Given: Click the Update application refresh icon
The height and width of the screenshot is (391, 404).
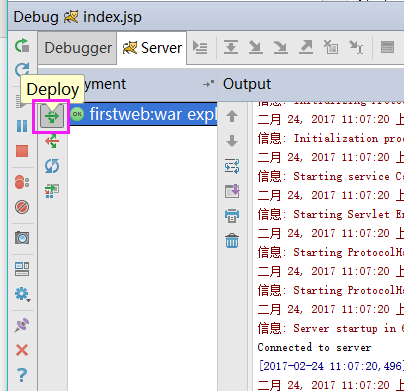Looking at the screenshot, I should 22,69.
